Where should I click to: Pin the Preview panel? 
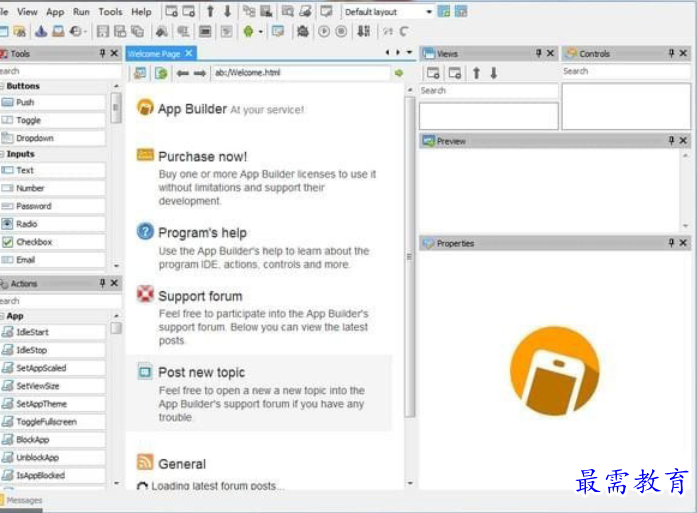(x=671, y=140)
